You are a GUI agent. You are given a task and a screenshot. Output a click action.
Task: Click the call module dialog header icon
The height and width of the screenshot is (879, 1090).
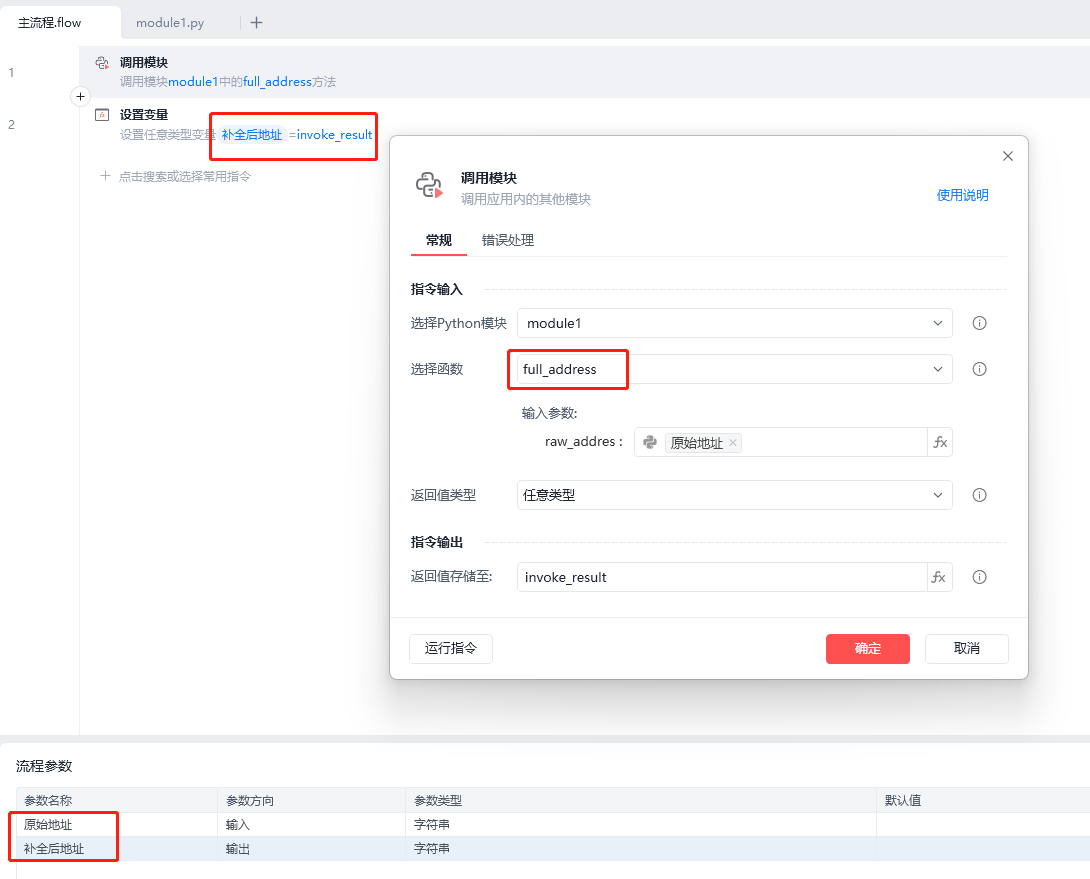(x=429, y=186)
